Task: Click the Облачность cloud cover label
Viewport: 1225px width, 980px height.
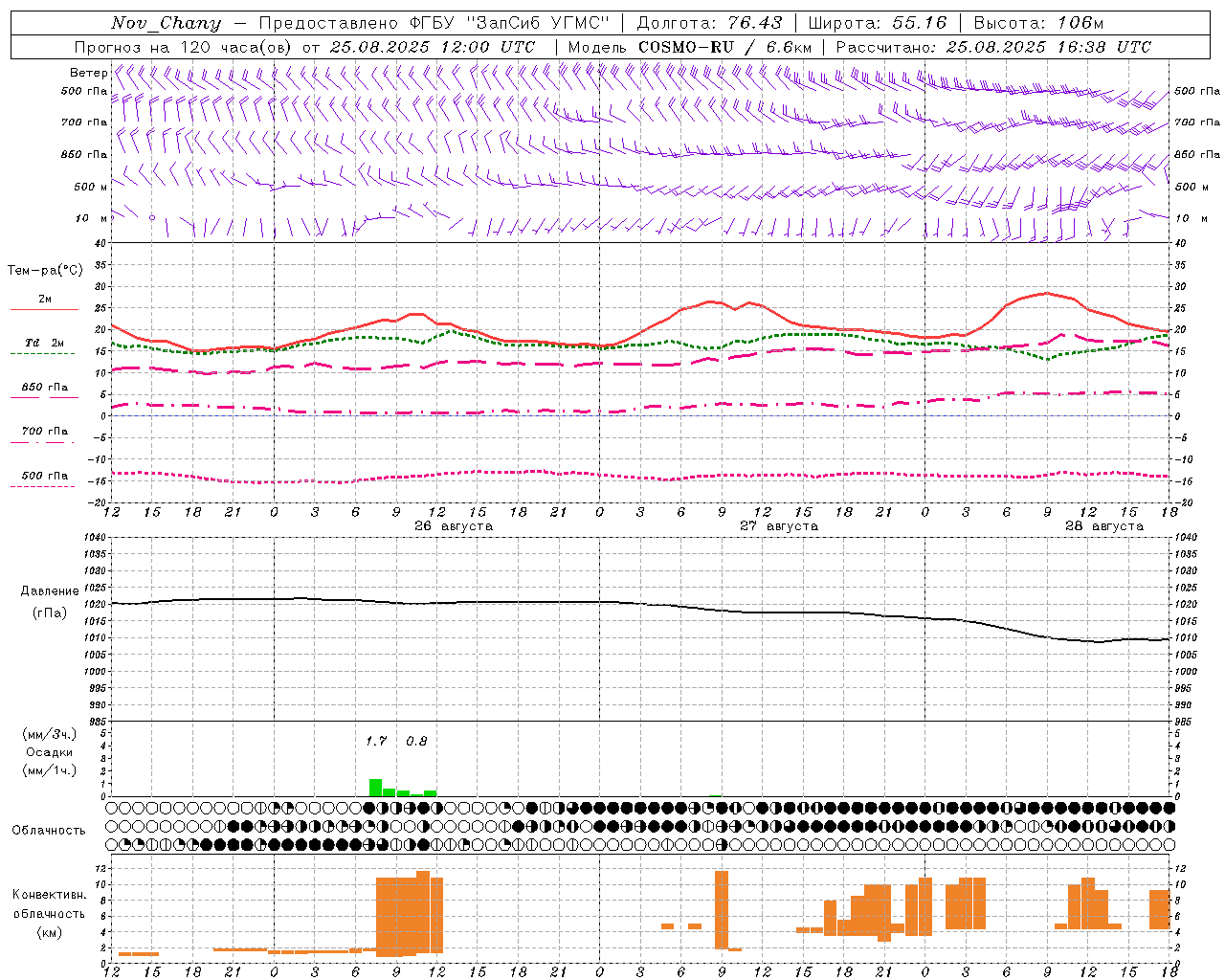Action: pos(49,831)
